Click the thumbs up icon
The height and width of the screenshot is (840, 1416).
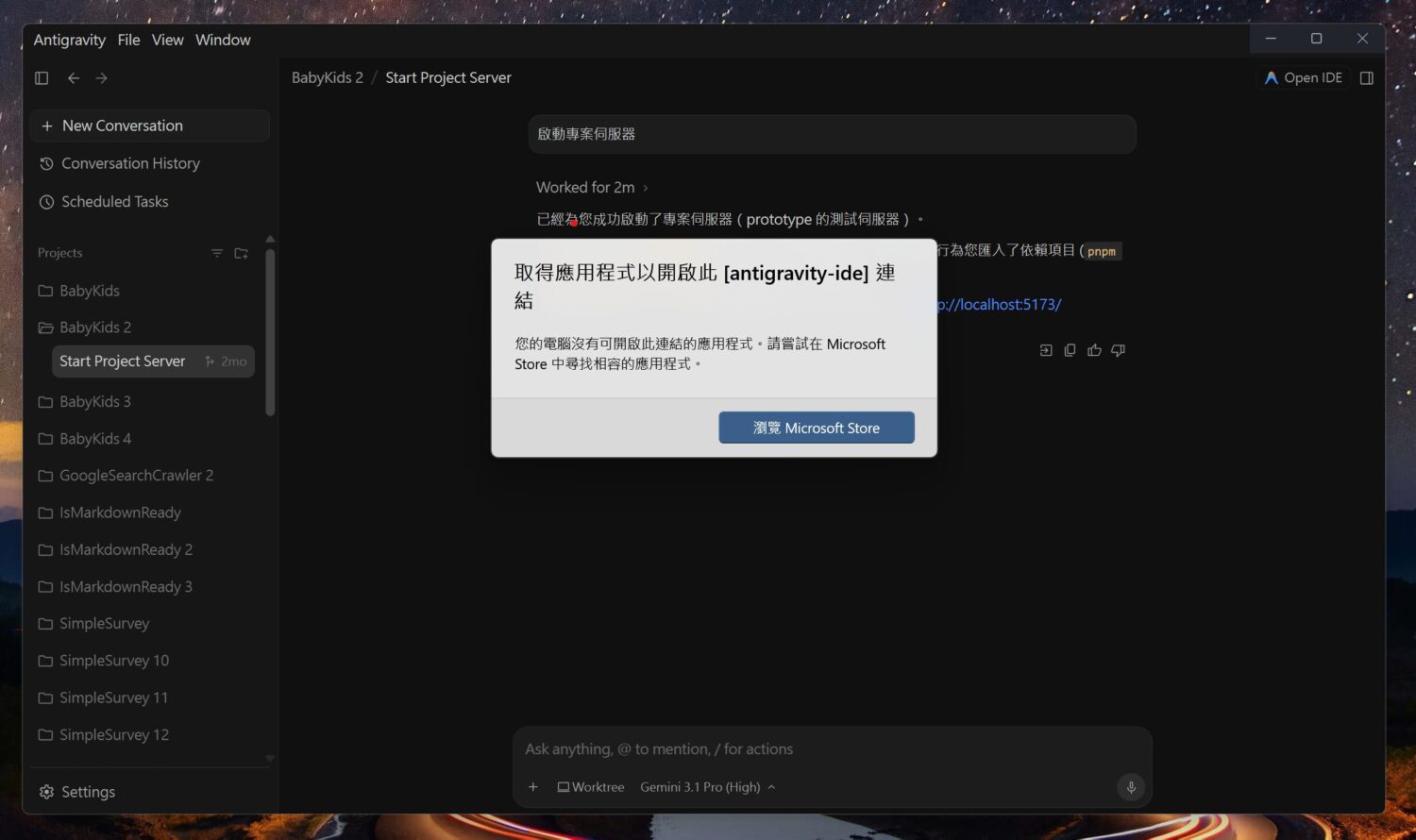pos(1094,350)
